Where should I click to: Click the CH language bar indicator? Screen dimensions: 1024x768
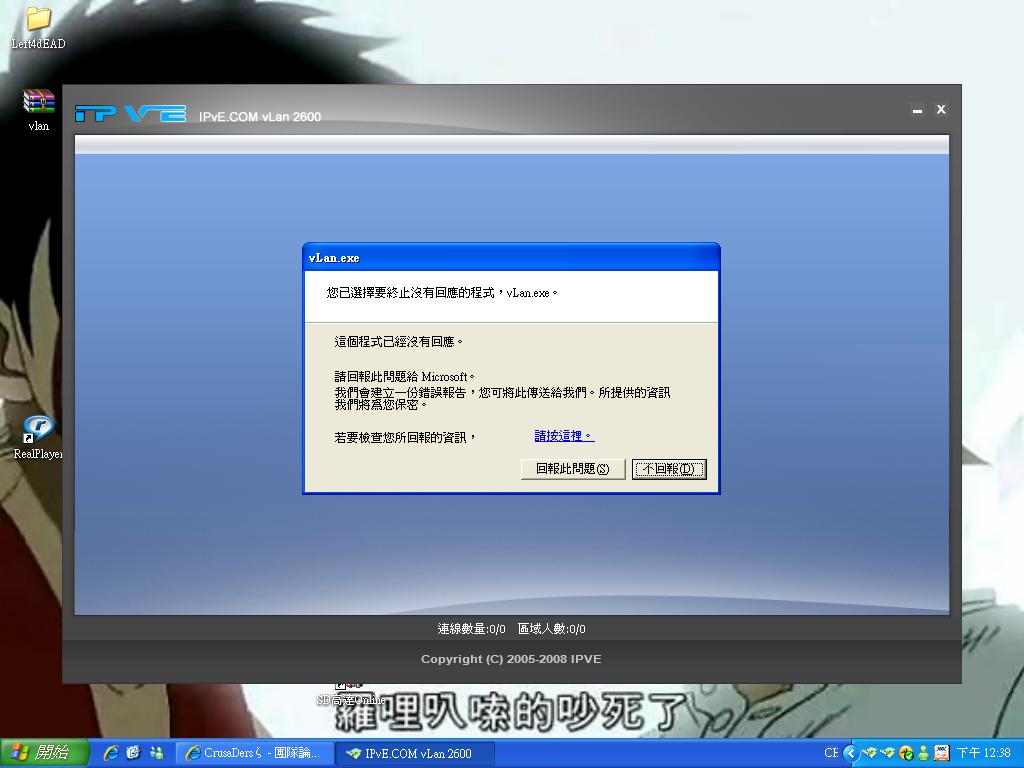tap(831, 753)
